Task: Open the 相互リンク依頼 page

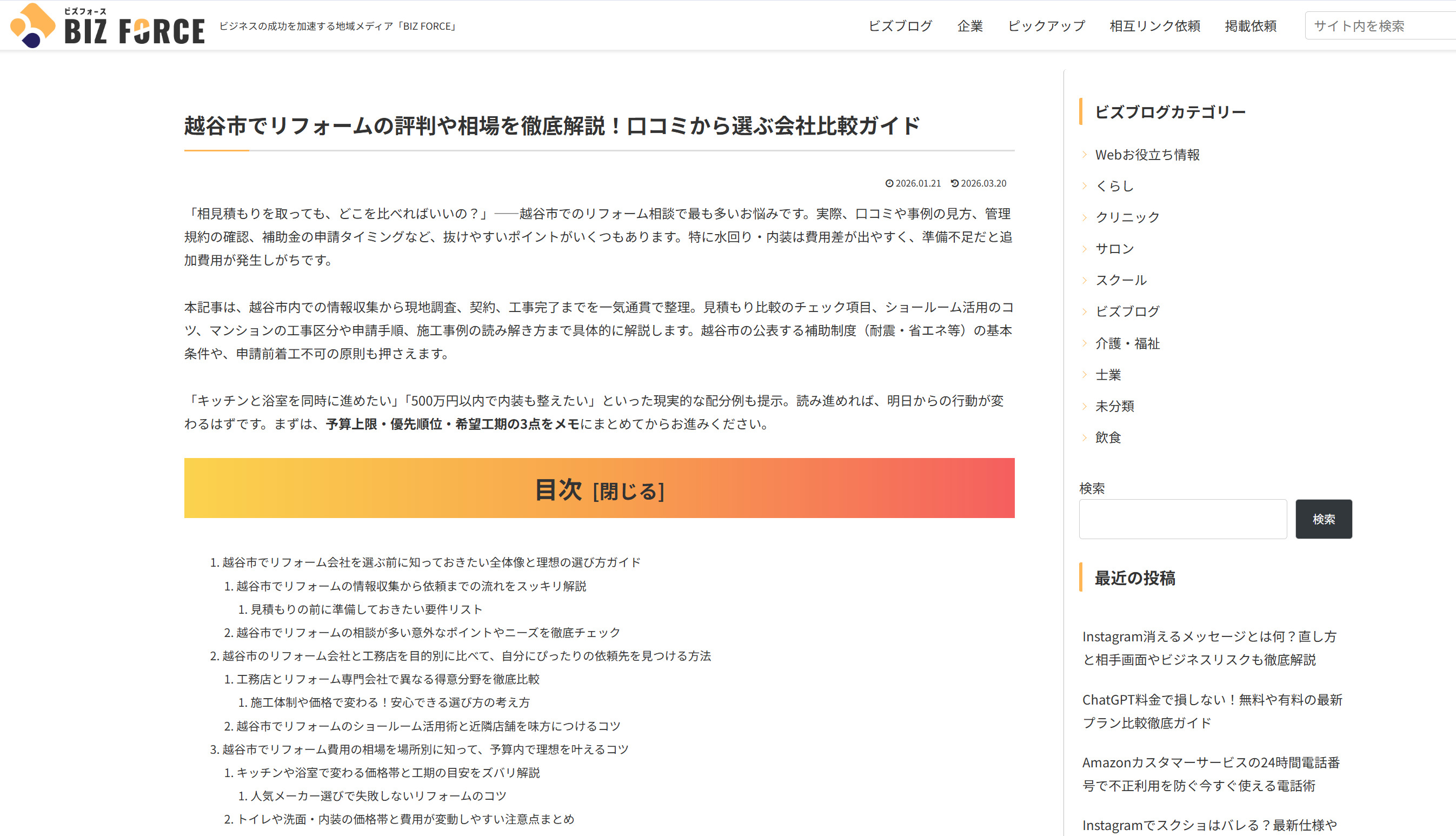Action: tap(1155, 25)
